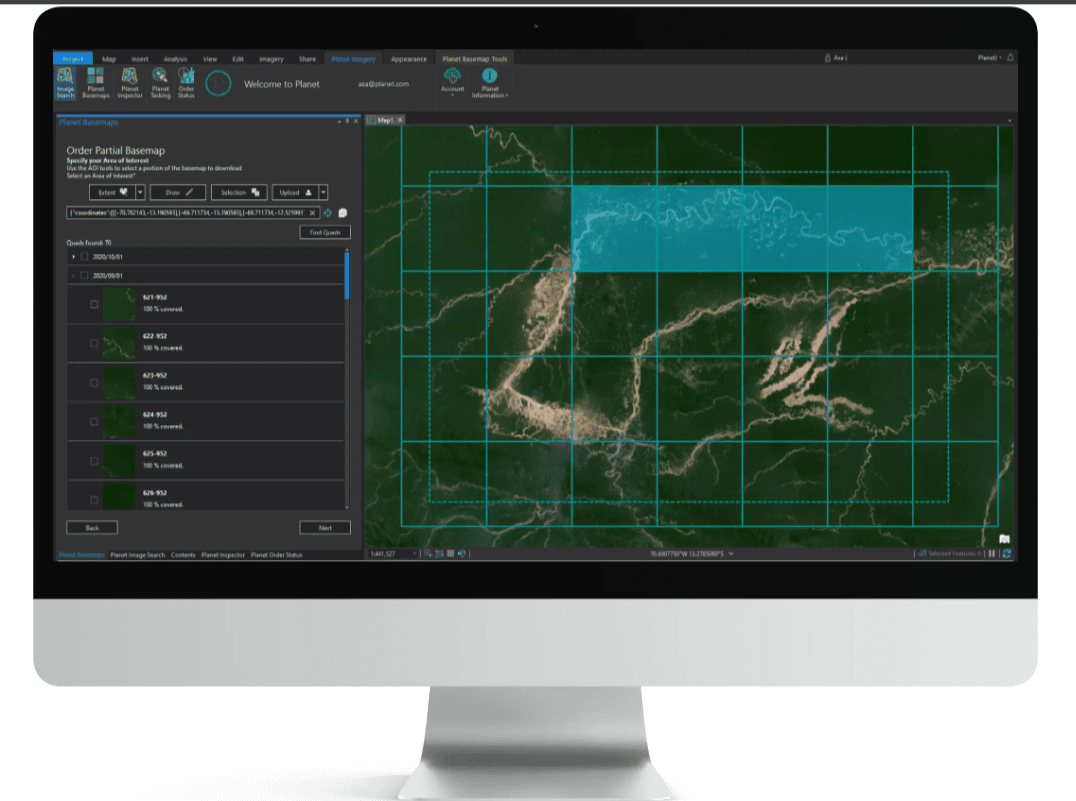
Task: Open the Account cloud icon menu
Action: coord(452,82)
